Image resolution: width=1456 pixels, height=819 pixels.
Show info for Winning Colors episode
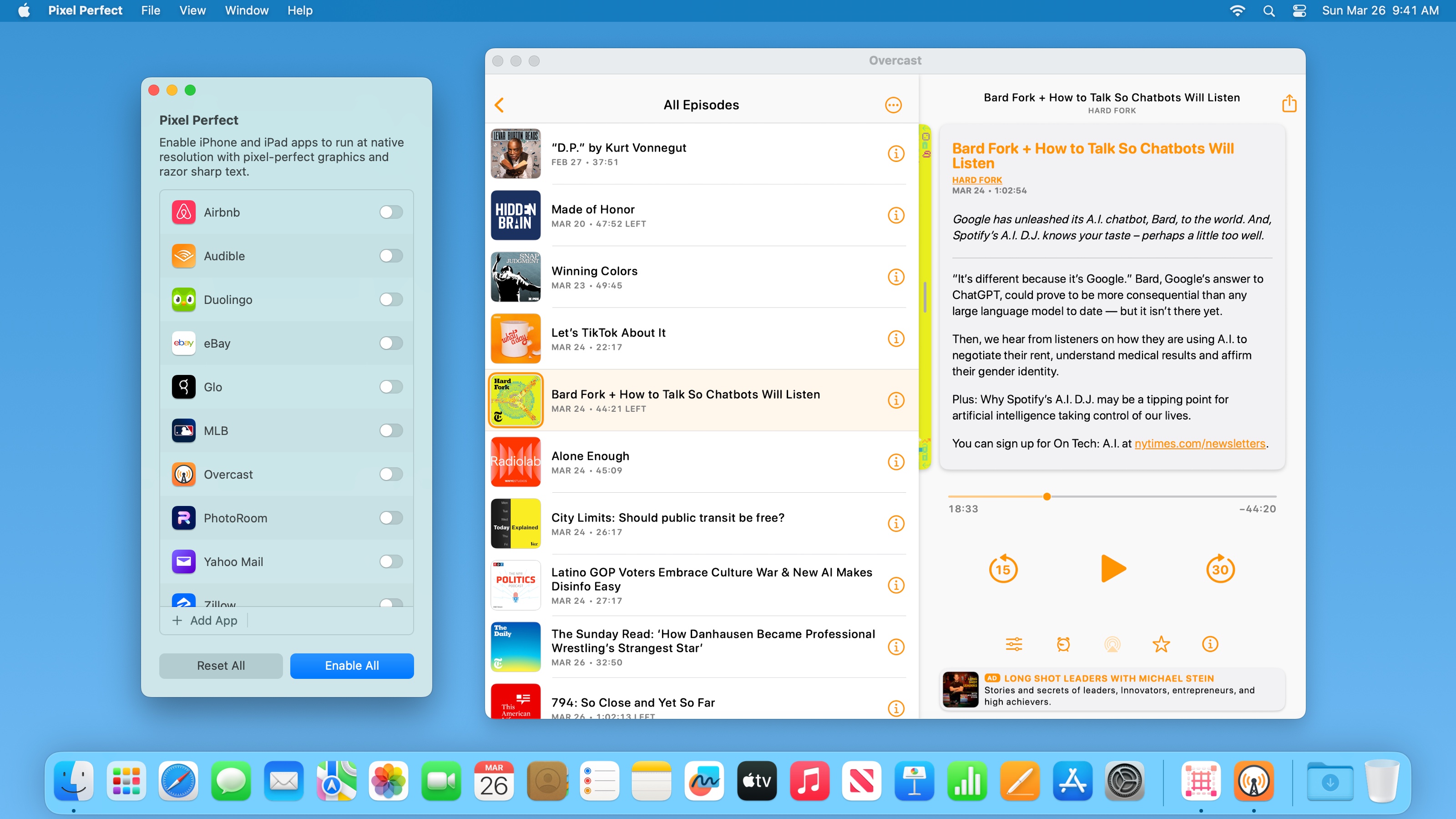point(896,277)
